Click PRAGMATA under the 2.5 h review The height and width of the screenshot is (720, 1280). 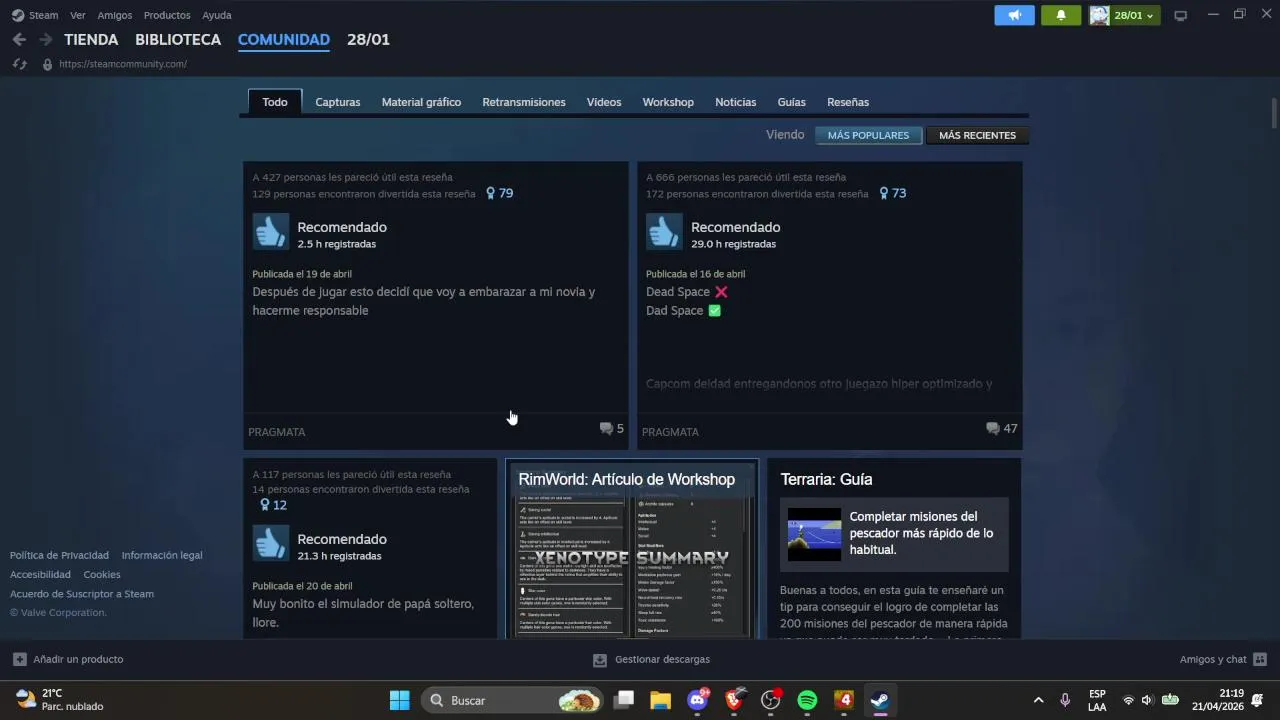tap(277, 432)
